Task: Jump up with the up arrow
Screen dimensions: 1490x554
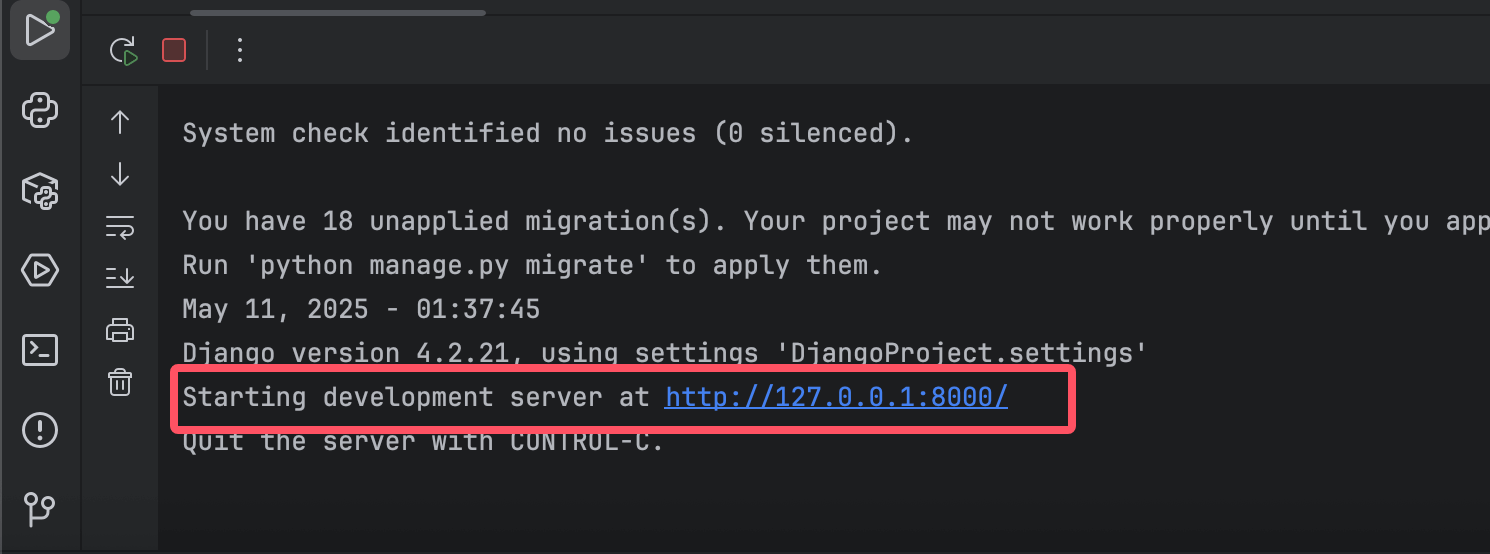Action: (x=120, y=122)
